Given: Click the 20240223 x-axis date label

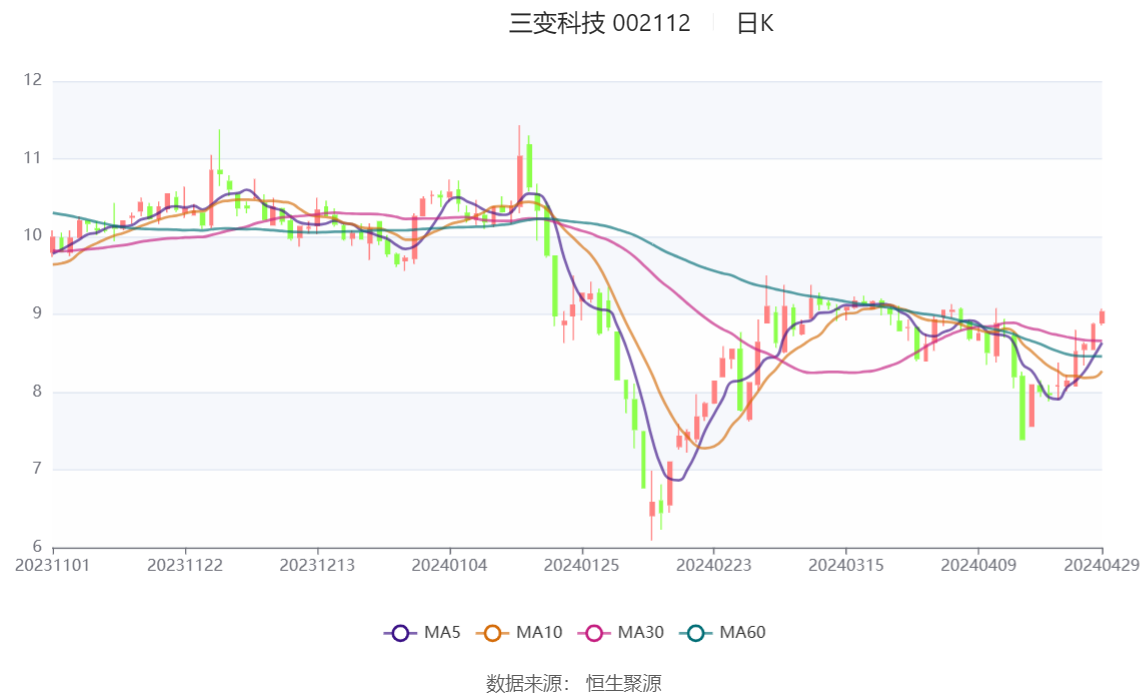Looking at the screenshot, I should tap(714, 565).
